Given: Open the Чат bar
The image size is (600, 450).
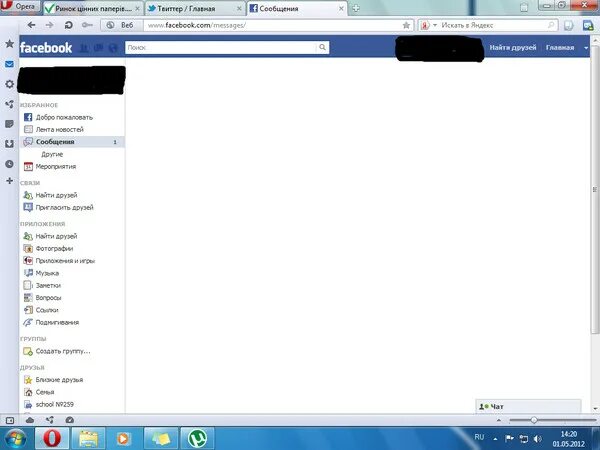Looking at the screenshot, I should click(528, 406).
